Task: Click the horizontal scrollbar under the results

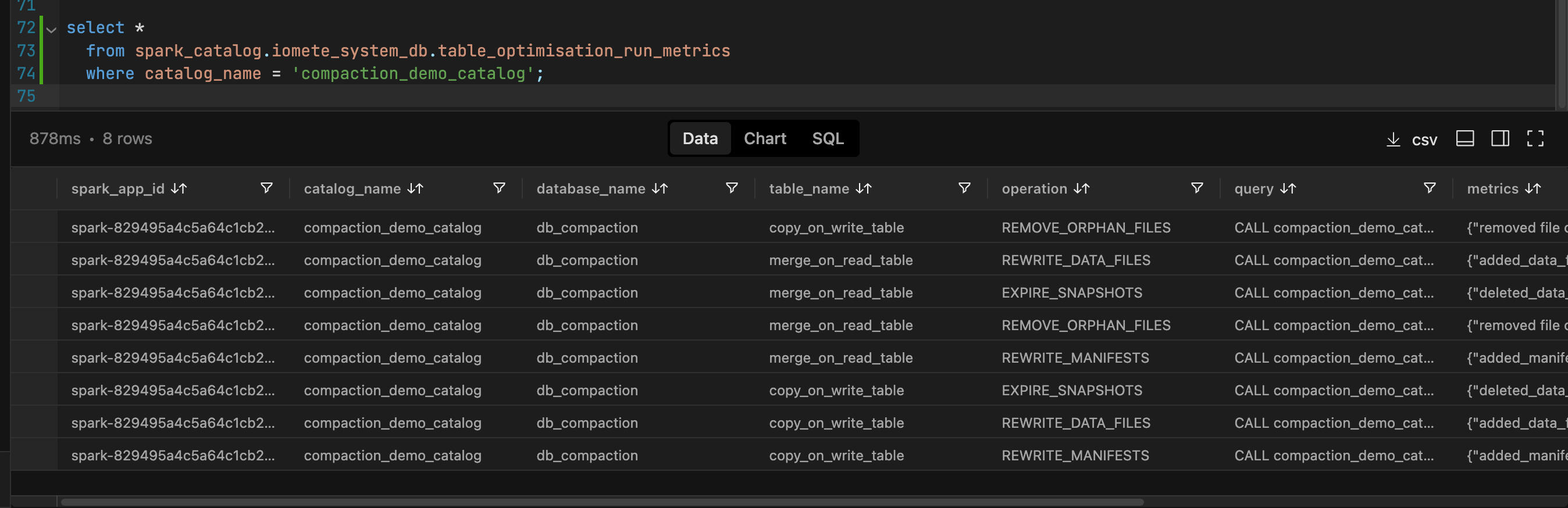Action: point(601,502)
